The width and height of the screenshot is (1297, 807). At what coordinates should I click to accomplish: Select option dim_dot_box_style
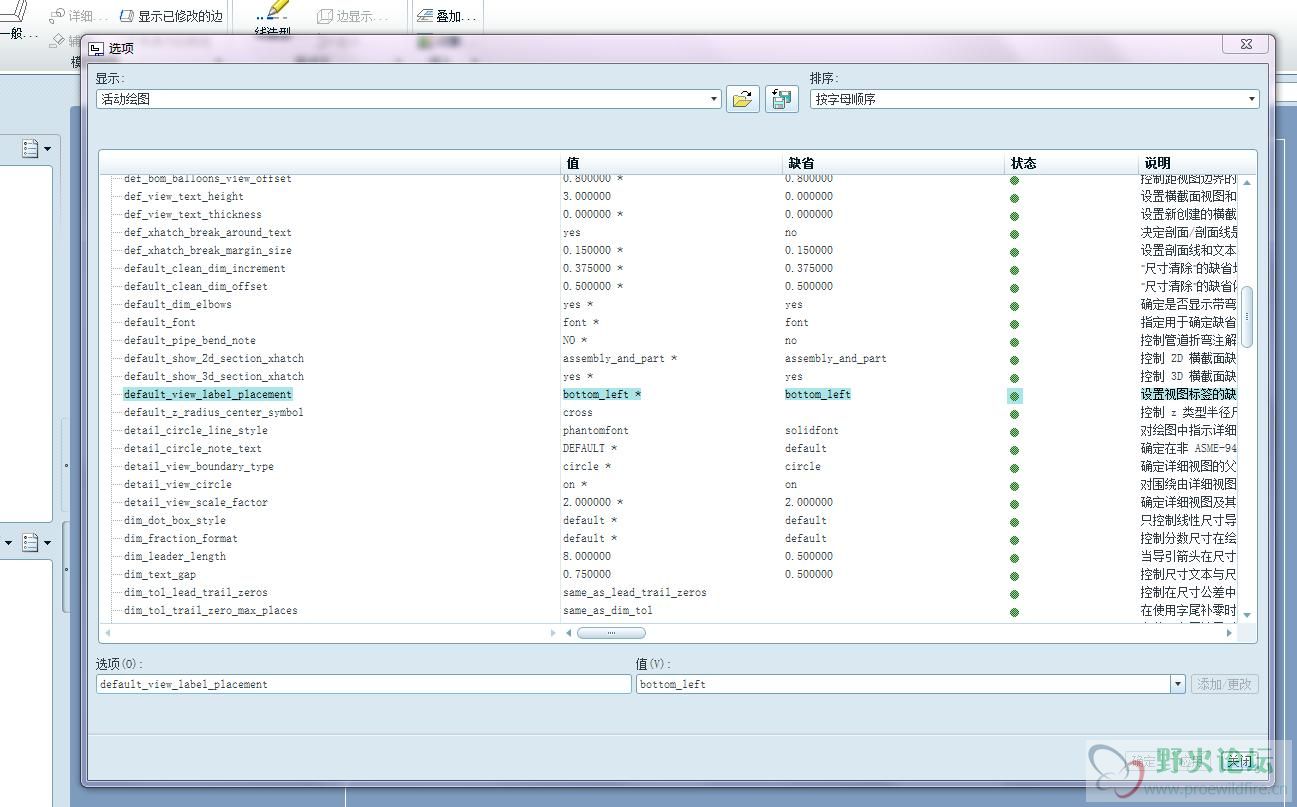coord(175,521)
